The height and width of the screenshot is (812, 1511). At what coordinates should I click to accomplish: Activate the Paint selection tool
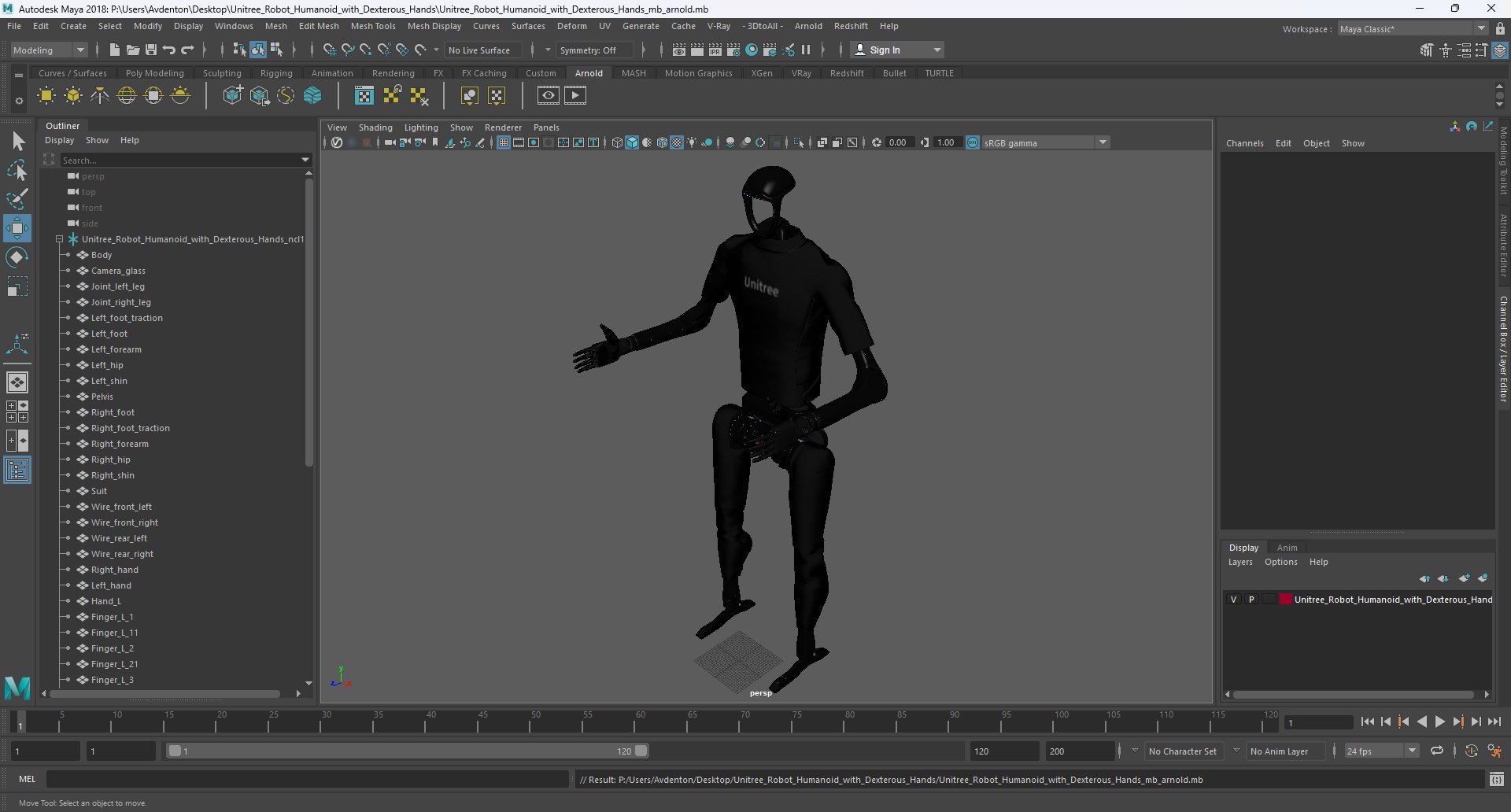coord(17,199)
